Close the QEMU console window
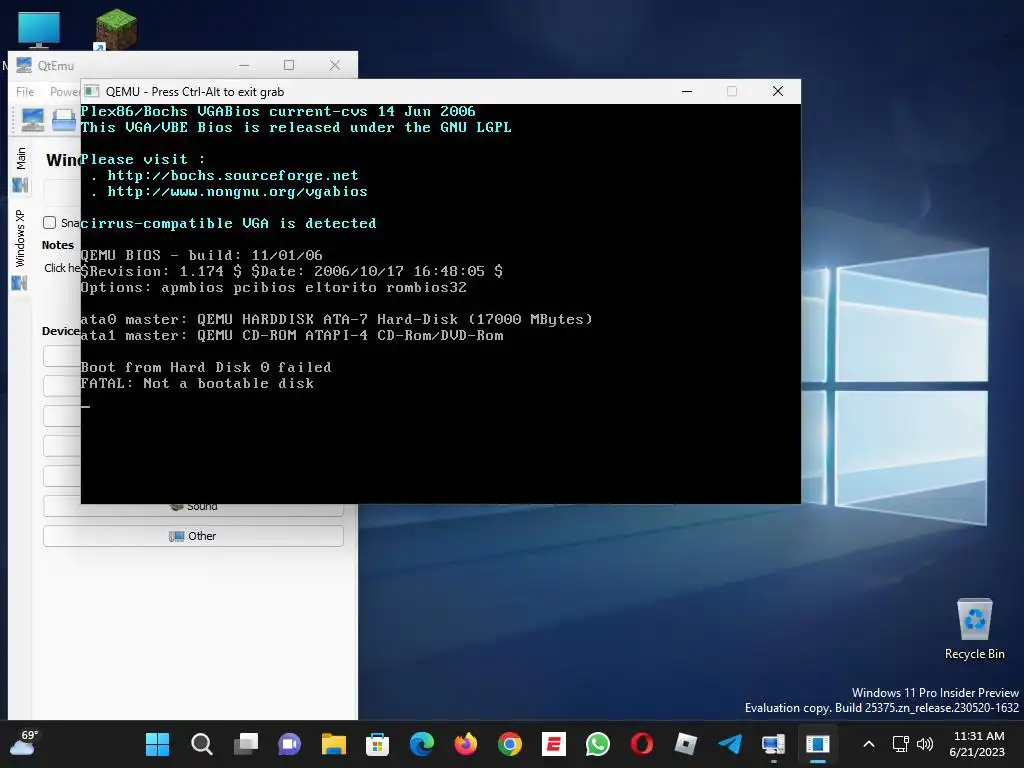The image size is (1024, 768). coord(777,91)
